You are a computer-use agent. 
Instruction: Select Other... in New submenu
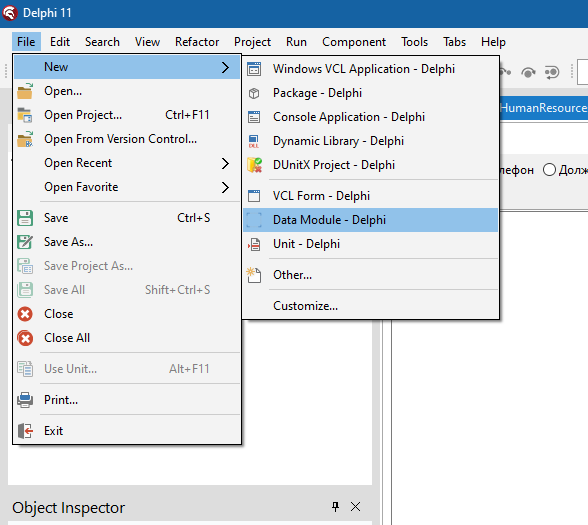[370, 275]
